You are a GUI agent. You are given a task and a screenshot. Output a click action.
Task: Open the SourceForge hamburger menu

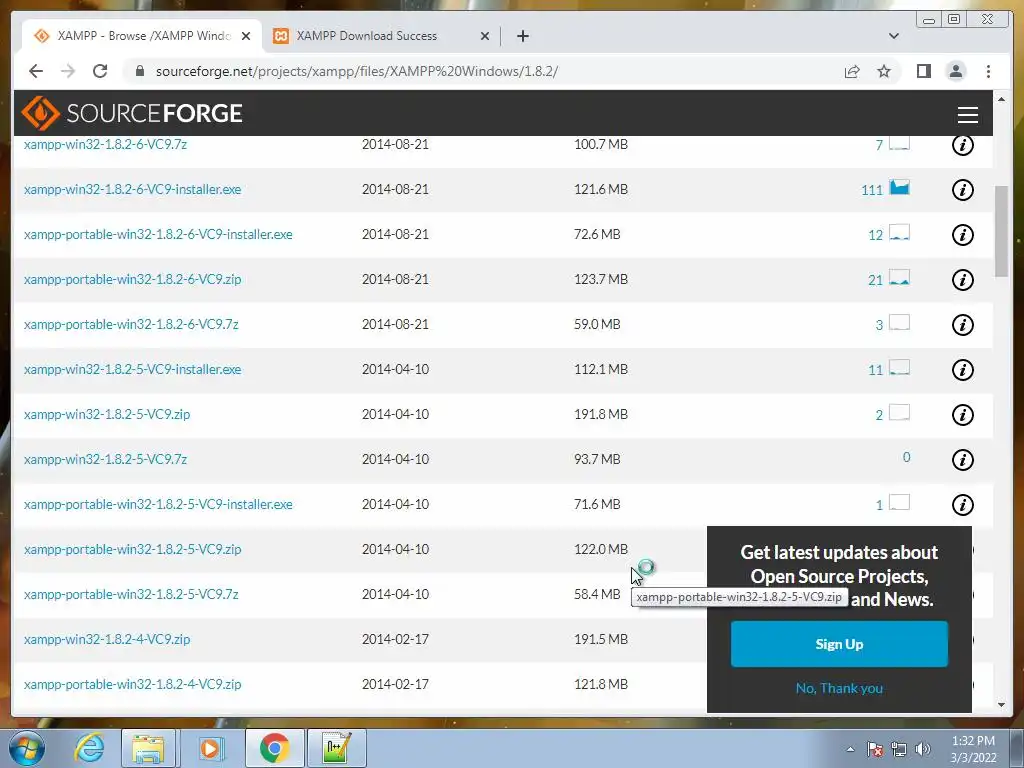click(x=967, y=114)
